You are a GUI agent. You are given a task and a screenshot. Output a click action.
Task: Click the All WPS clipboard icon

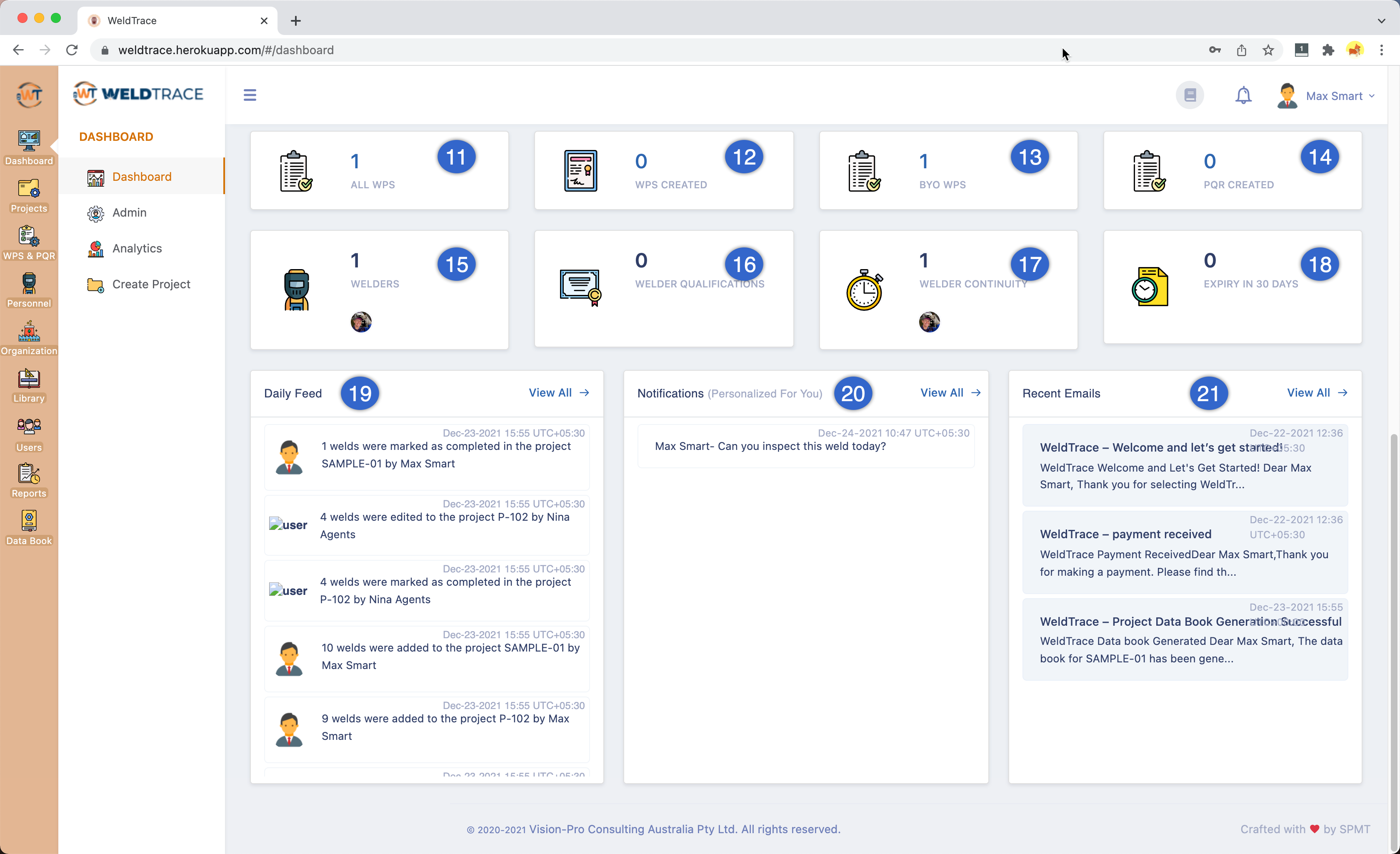(x=295, y=171)
